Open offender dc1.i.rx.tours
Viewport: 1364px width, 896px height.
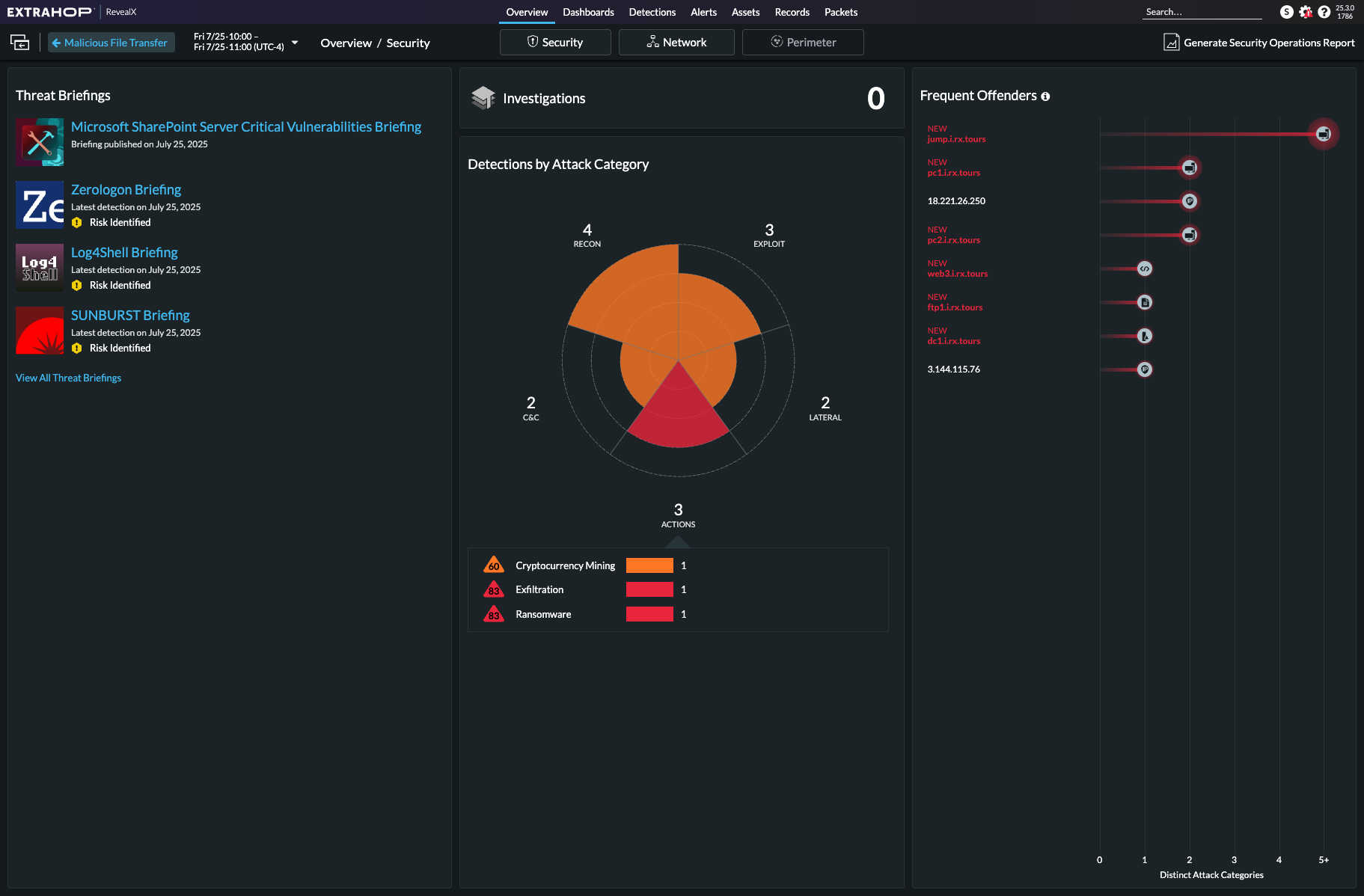click(953, 341)
